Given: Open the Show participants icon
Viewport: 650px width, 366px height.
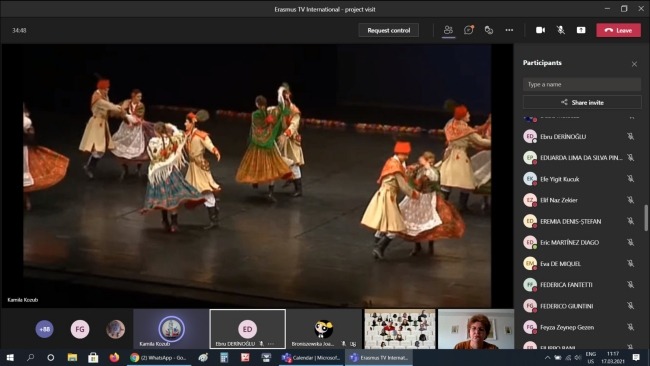Looking at the screenshot, I should (x=448, y=30).
